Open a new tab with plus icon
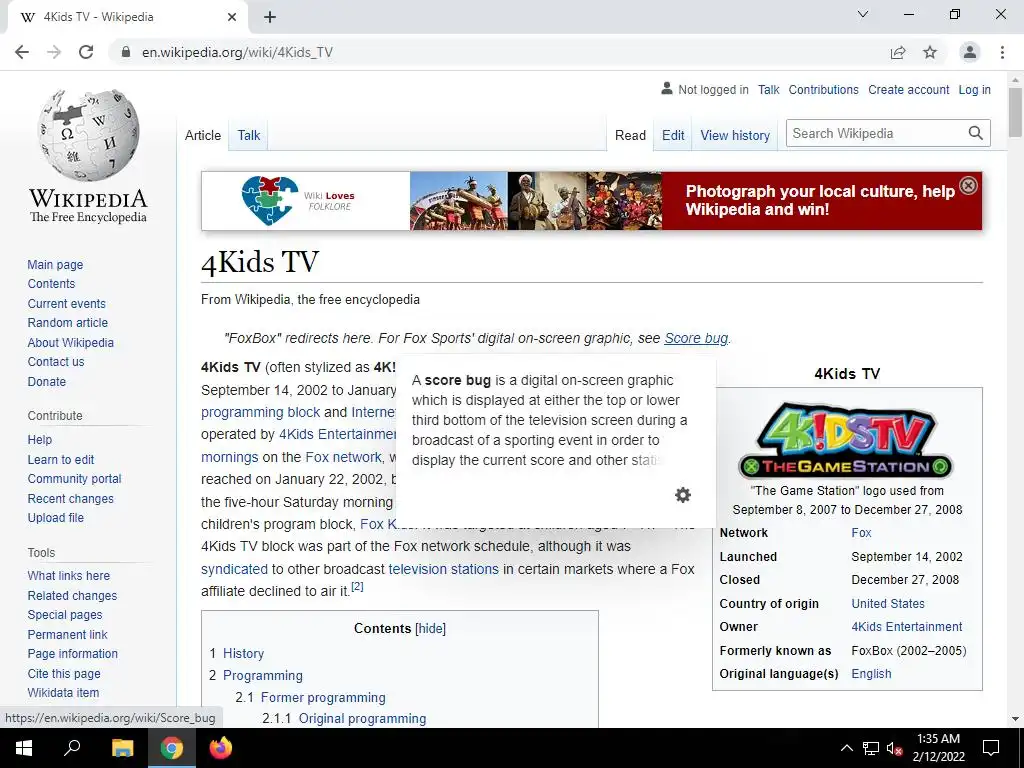 (270, 17)
